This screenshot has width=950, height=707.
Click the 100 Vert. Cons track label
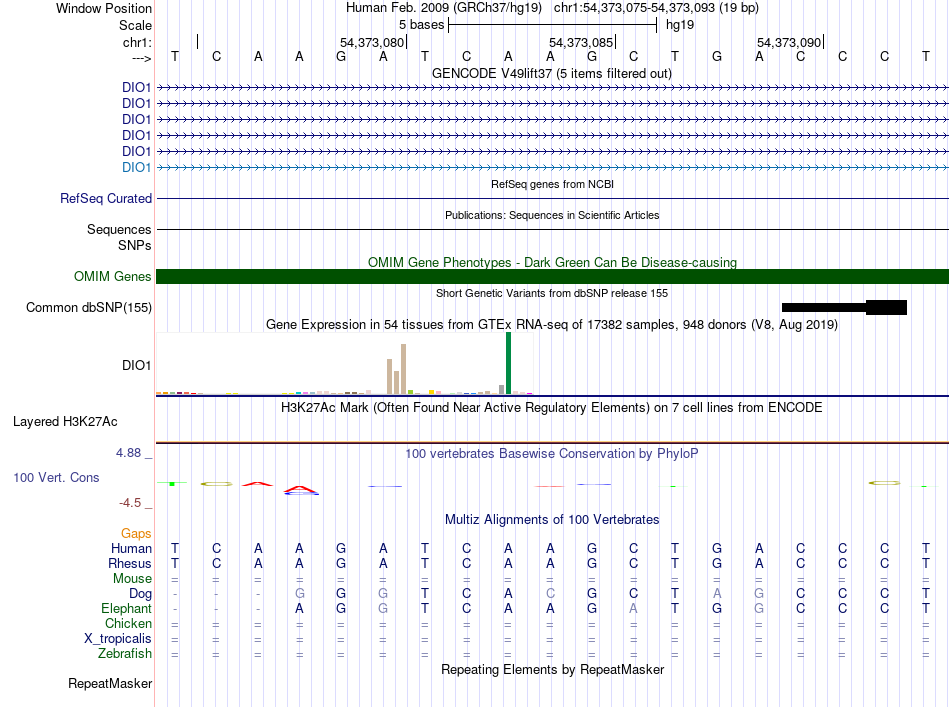click(x=56, y=477)
